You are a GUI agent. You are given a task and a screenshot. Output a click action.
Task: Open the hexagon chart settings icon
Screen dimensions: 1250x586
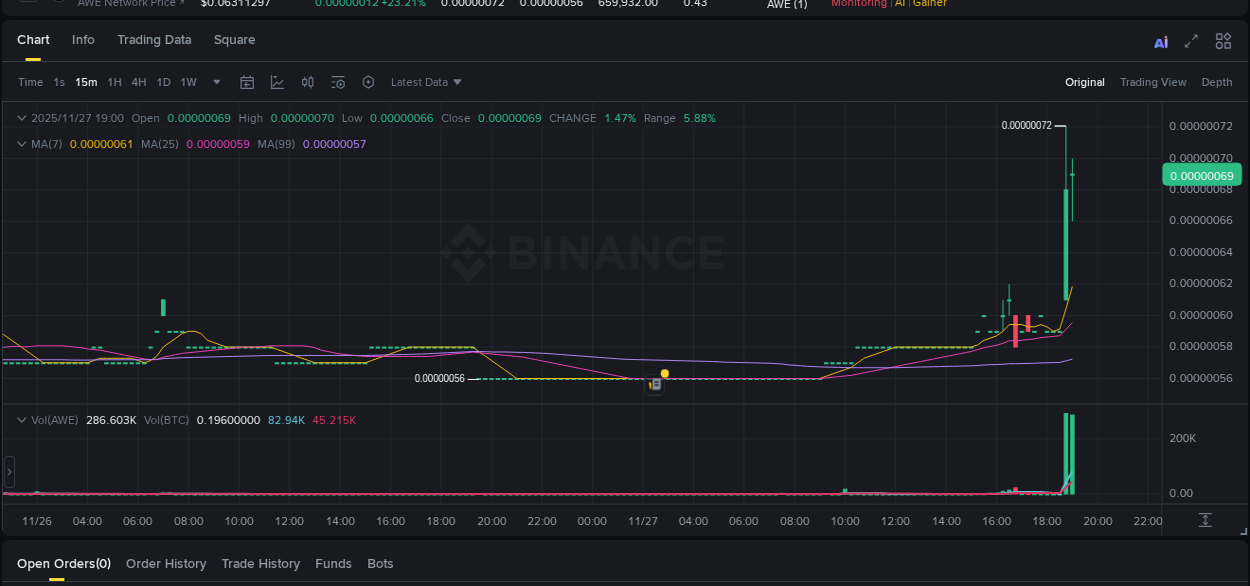(368, 82)
